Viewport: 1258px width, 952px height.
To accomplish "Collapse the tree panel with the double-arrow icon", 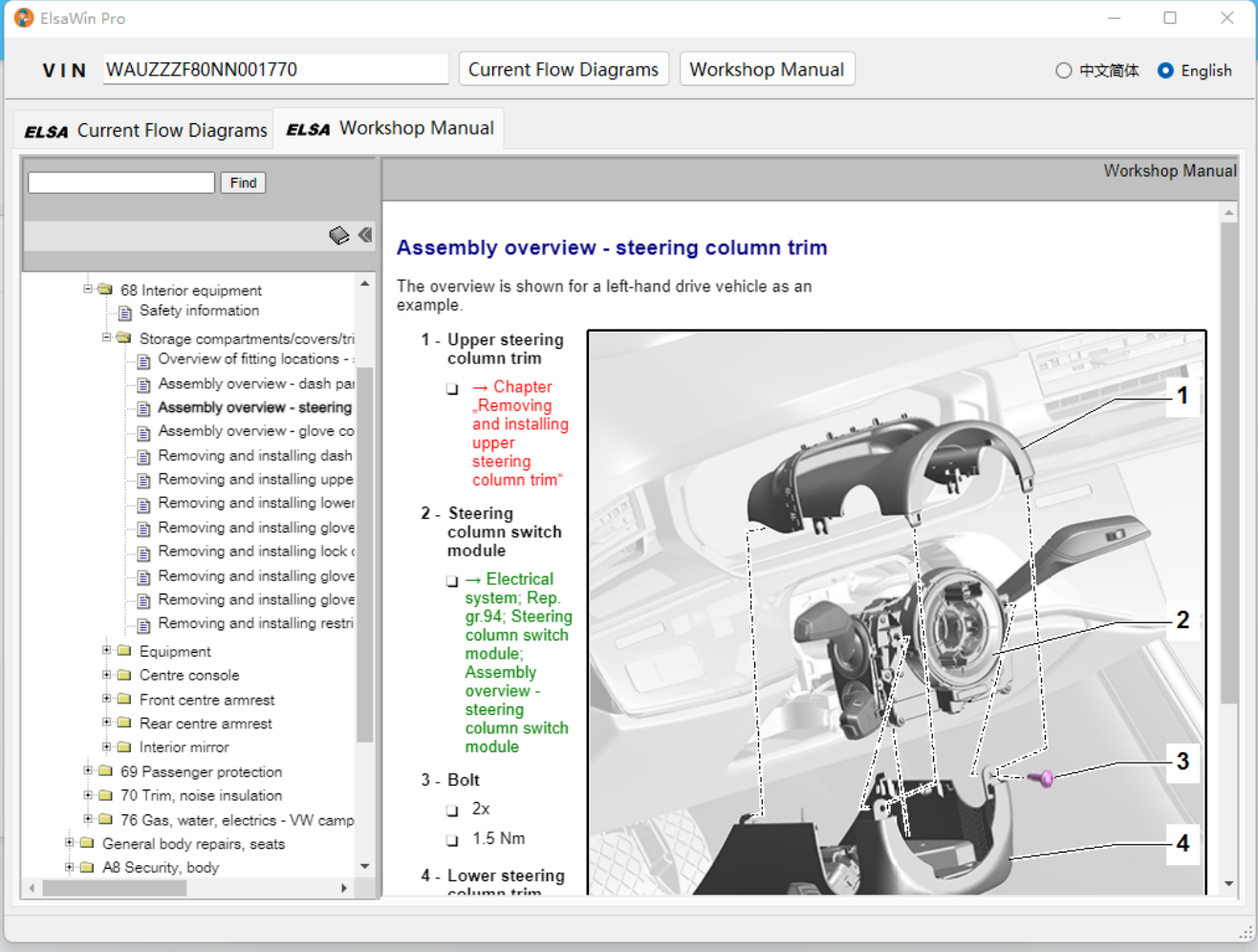I will 365,234.
